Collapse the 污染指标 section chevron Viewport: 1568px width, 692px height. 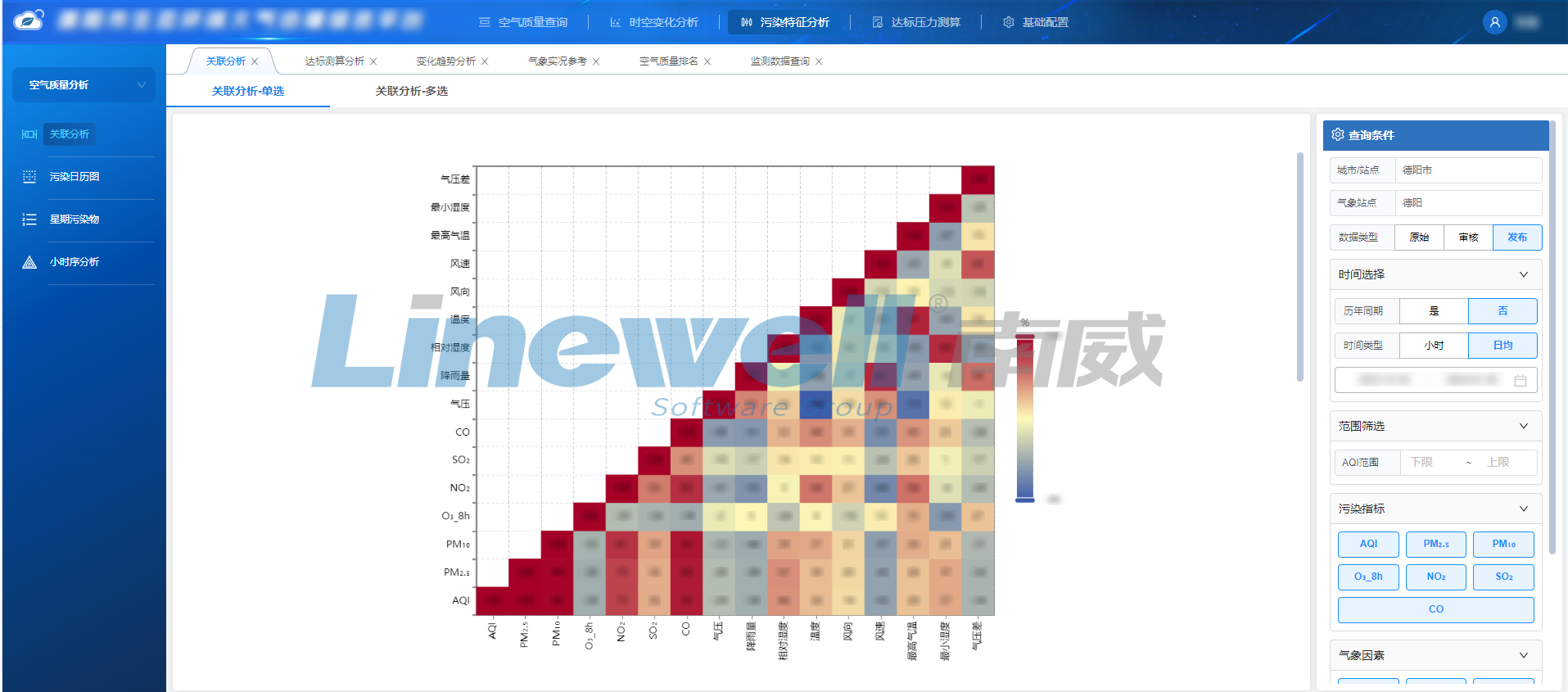coord(1523,509)
